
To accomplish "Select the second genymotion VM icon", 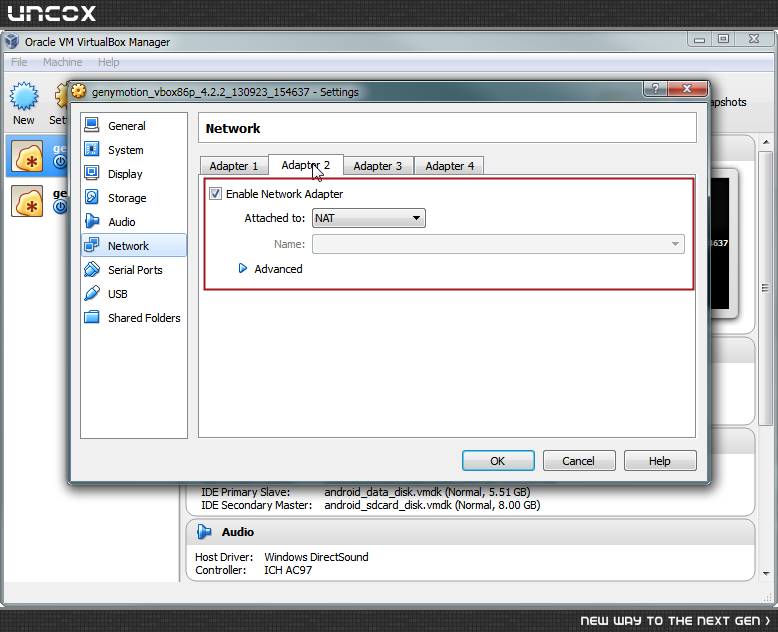I will pos(27,201).
